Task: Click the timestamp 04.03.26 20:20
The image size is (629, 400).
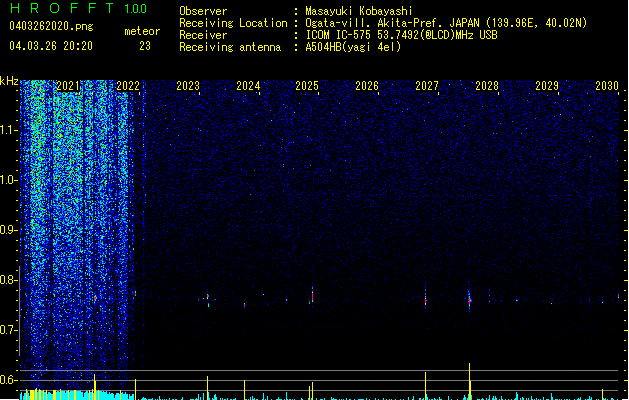Action: tap(51, 46)
